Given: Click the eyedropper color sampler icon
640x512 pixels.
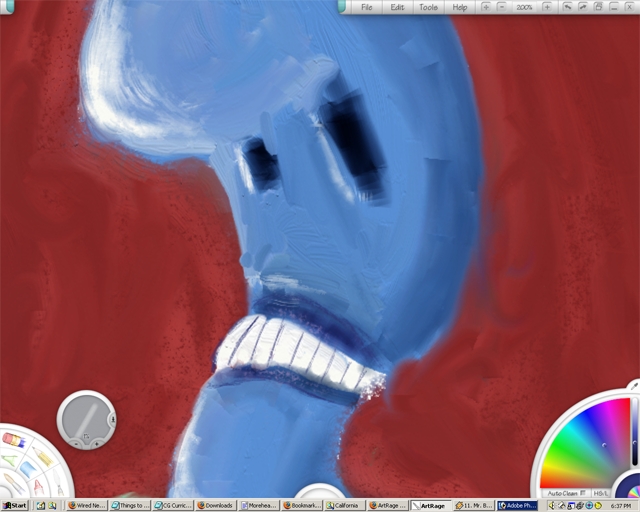Looking at the screenshot, I should (x=634, y=385).
